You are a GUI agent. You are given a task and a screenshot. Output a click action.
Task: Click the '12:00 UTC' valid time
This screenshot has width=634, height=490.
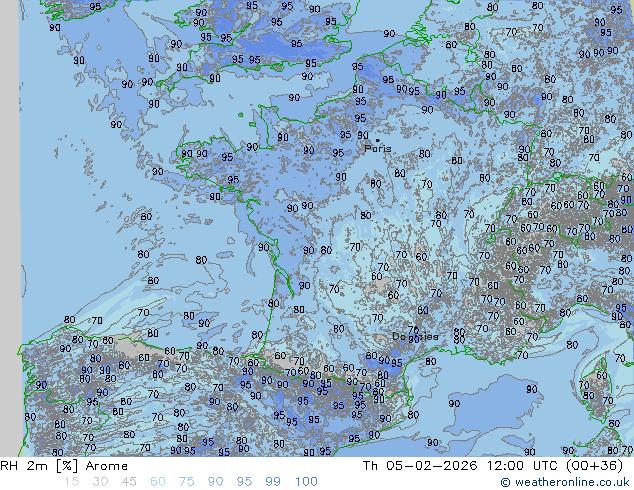click(x=524, y=465)
